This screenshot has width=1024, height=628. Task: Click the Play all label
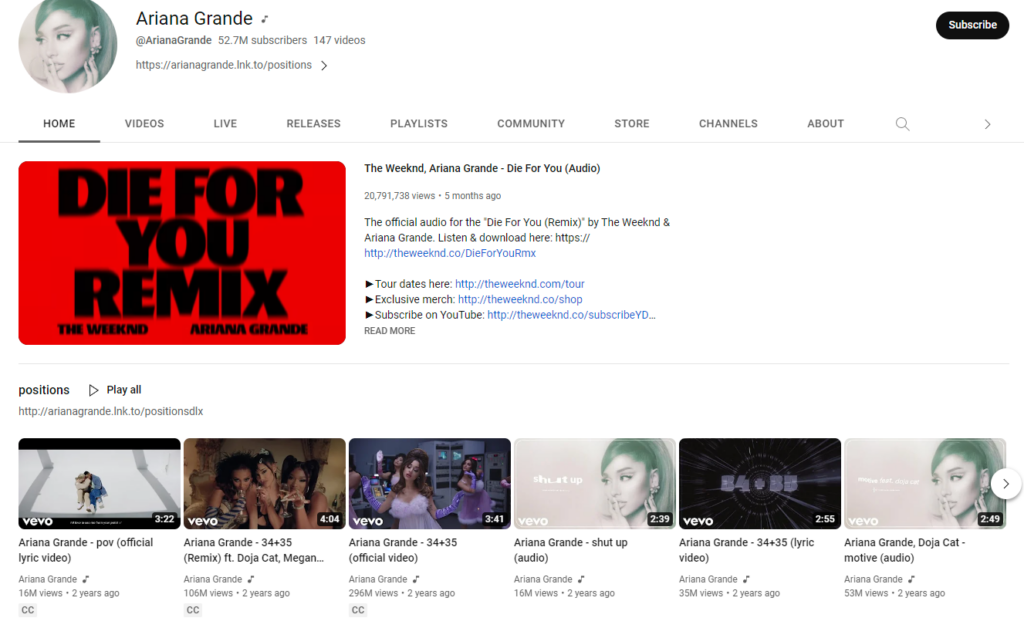point(124,390)
